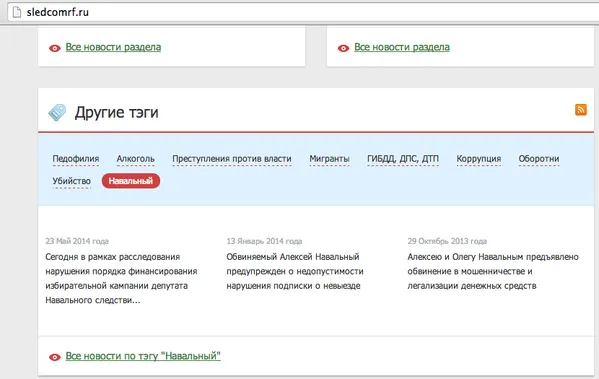Click eye icon beside right Все новости раздела

coord(343,48)
